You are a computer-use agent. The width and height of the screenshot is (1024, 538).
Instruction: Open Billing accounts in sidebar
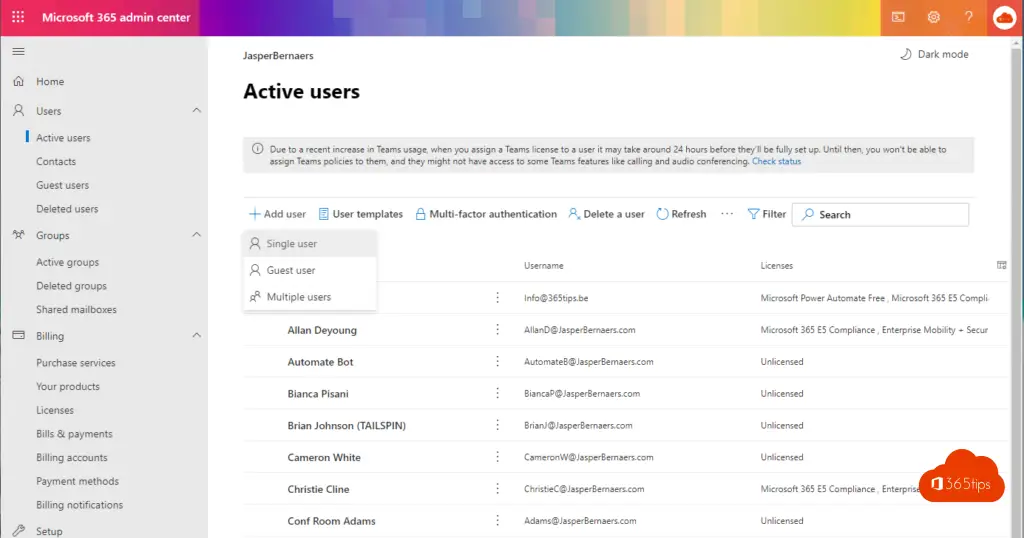click(x=72, y=458)
